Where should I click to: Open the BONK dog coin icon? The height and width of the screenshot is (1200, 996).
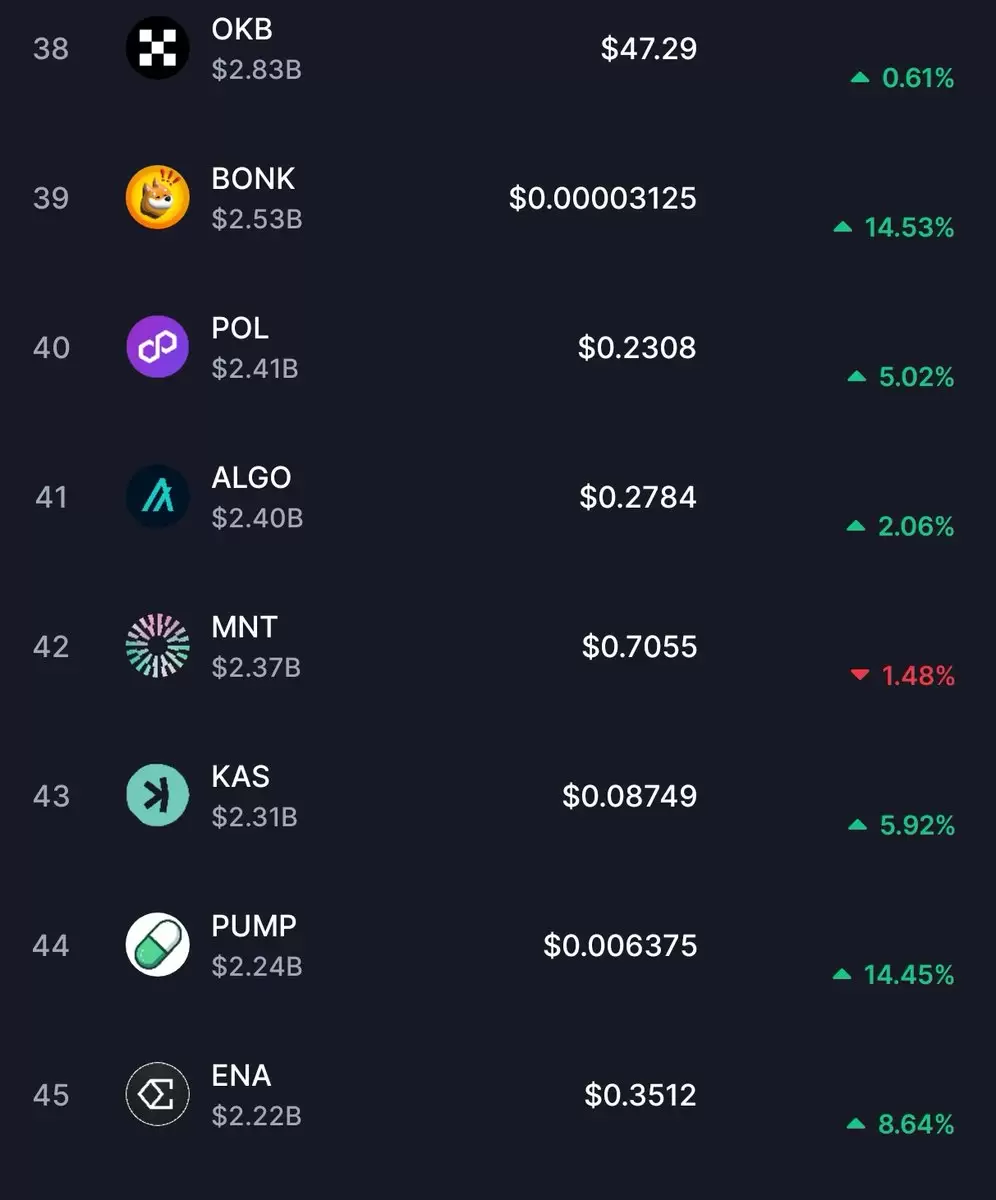coord(157,197)
